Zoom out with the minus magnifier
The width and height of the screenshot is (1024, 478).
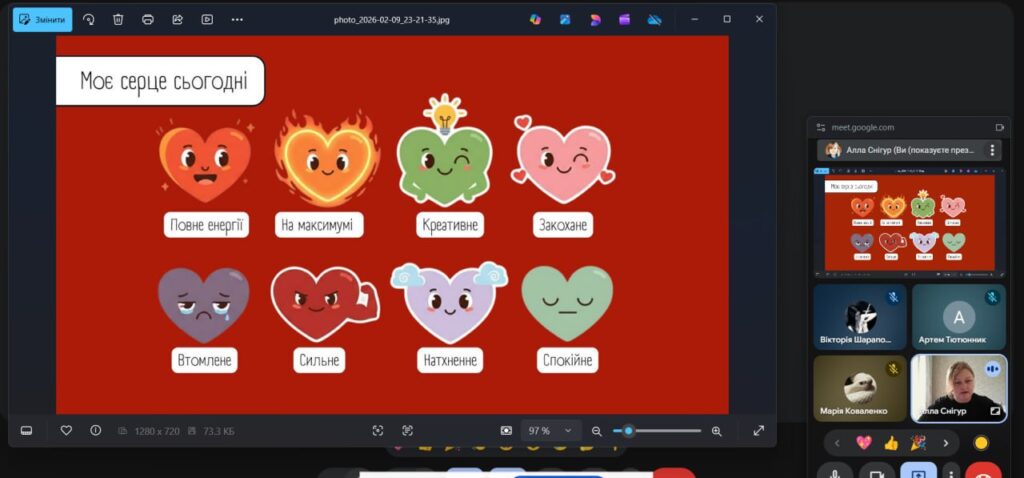597,431
